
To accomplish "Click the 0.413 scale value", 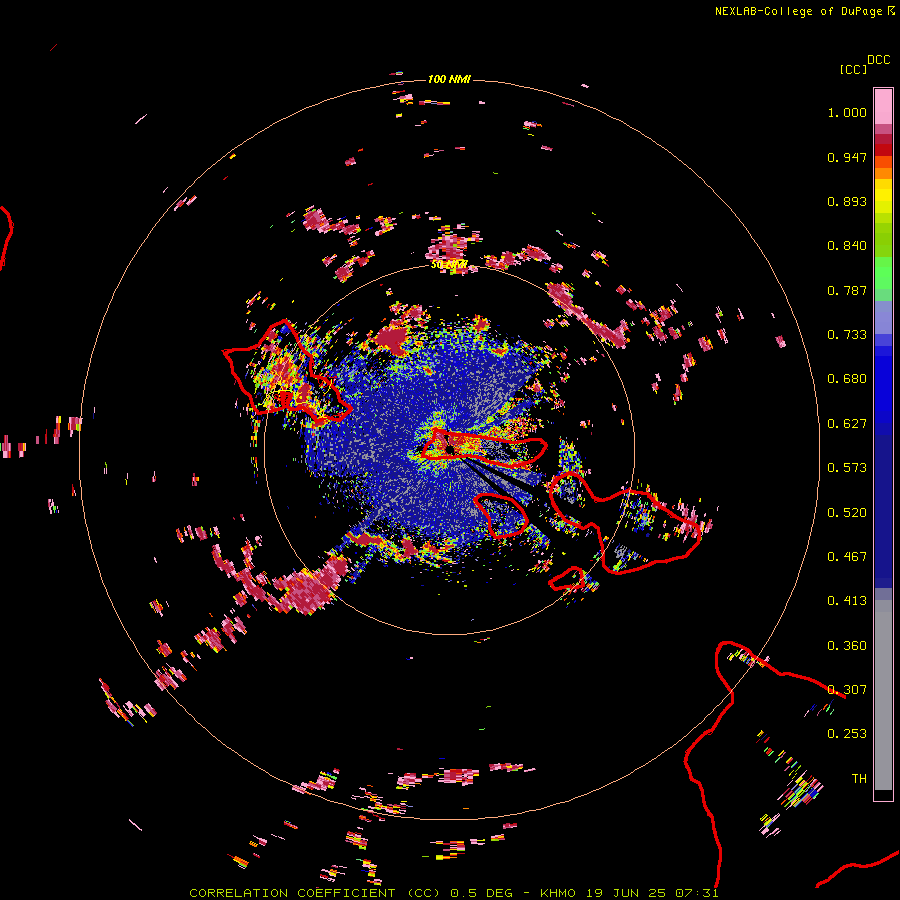I will pos(847,601).
